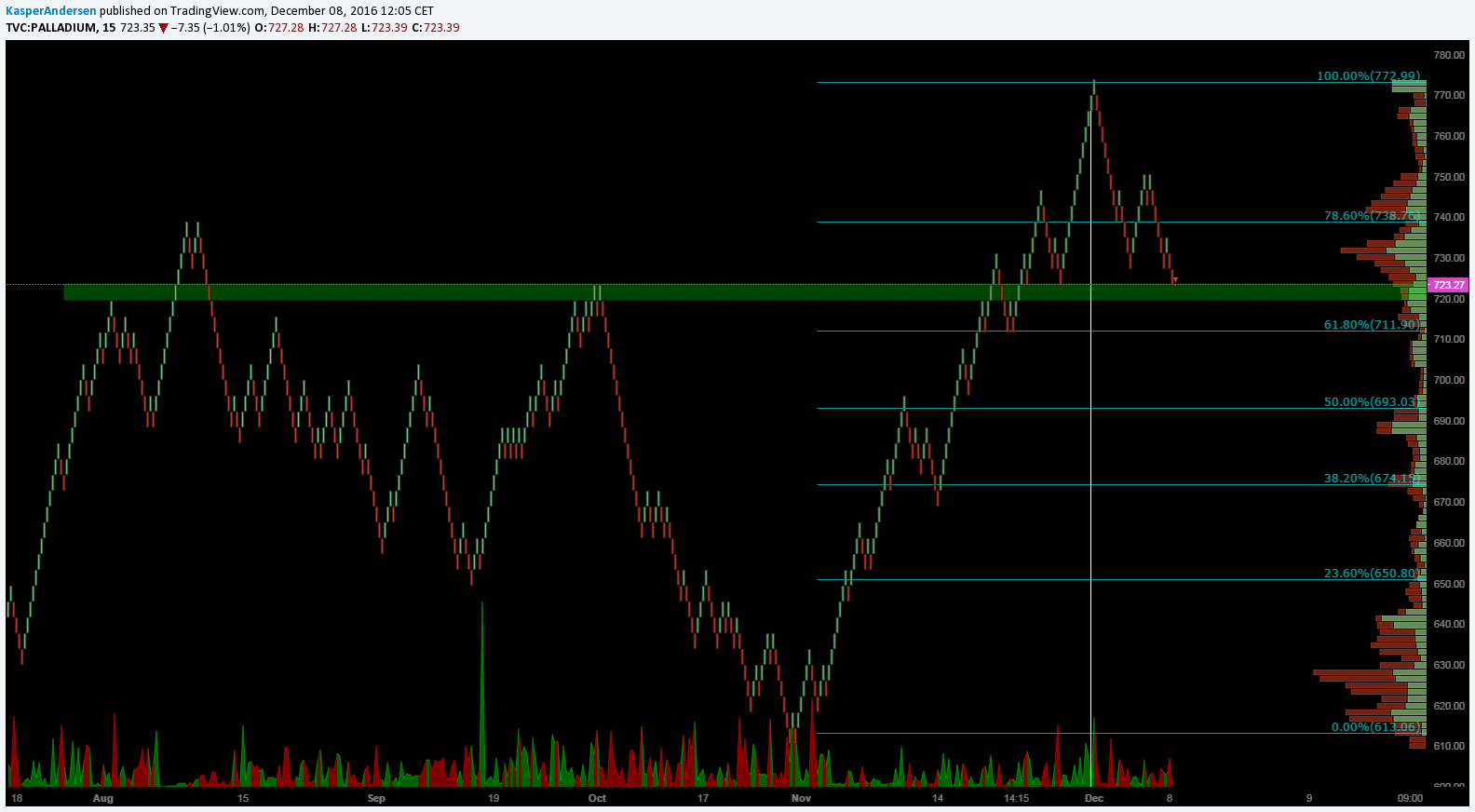
Task: Click the publish date December 08, 2016
Action: pos(324,11)
